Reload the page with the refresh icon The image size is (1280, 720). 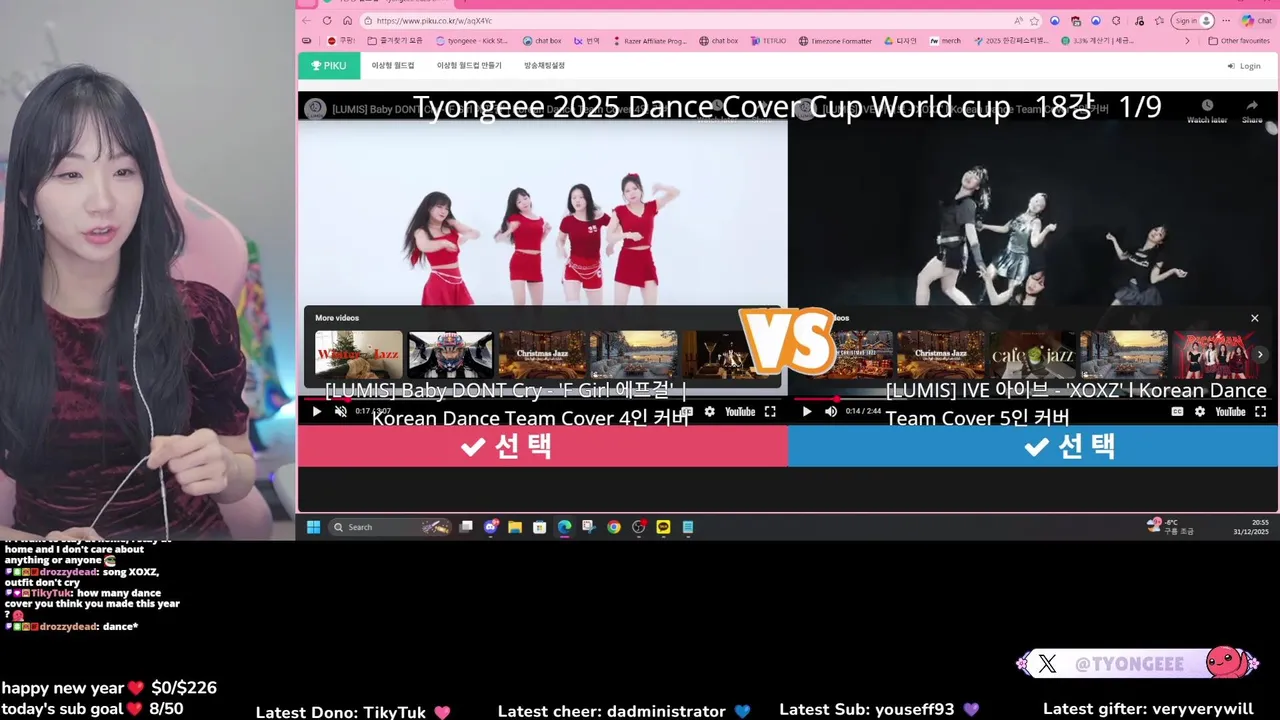click(327, 20)
